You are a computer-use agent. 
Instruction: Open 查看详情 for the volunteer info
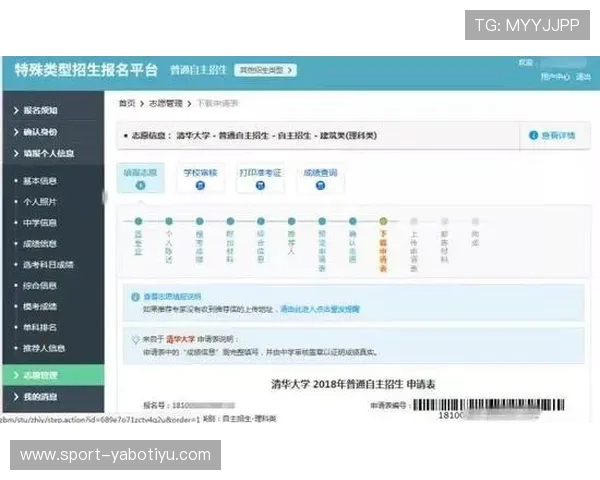tap(552, 136)
